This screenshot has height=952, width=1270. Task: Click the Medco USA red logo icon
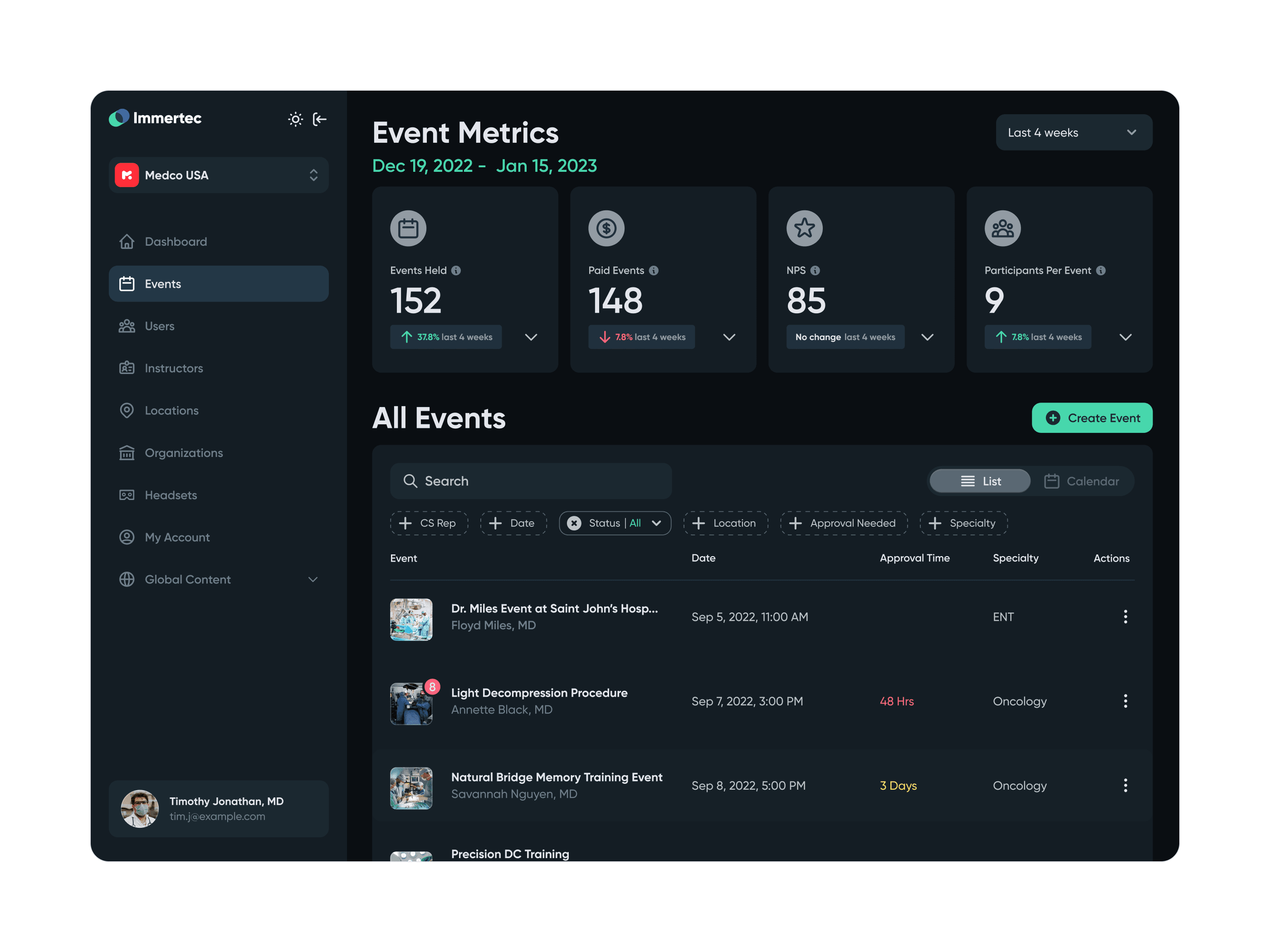pyautogui.click(x=127, y=175)
